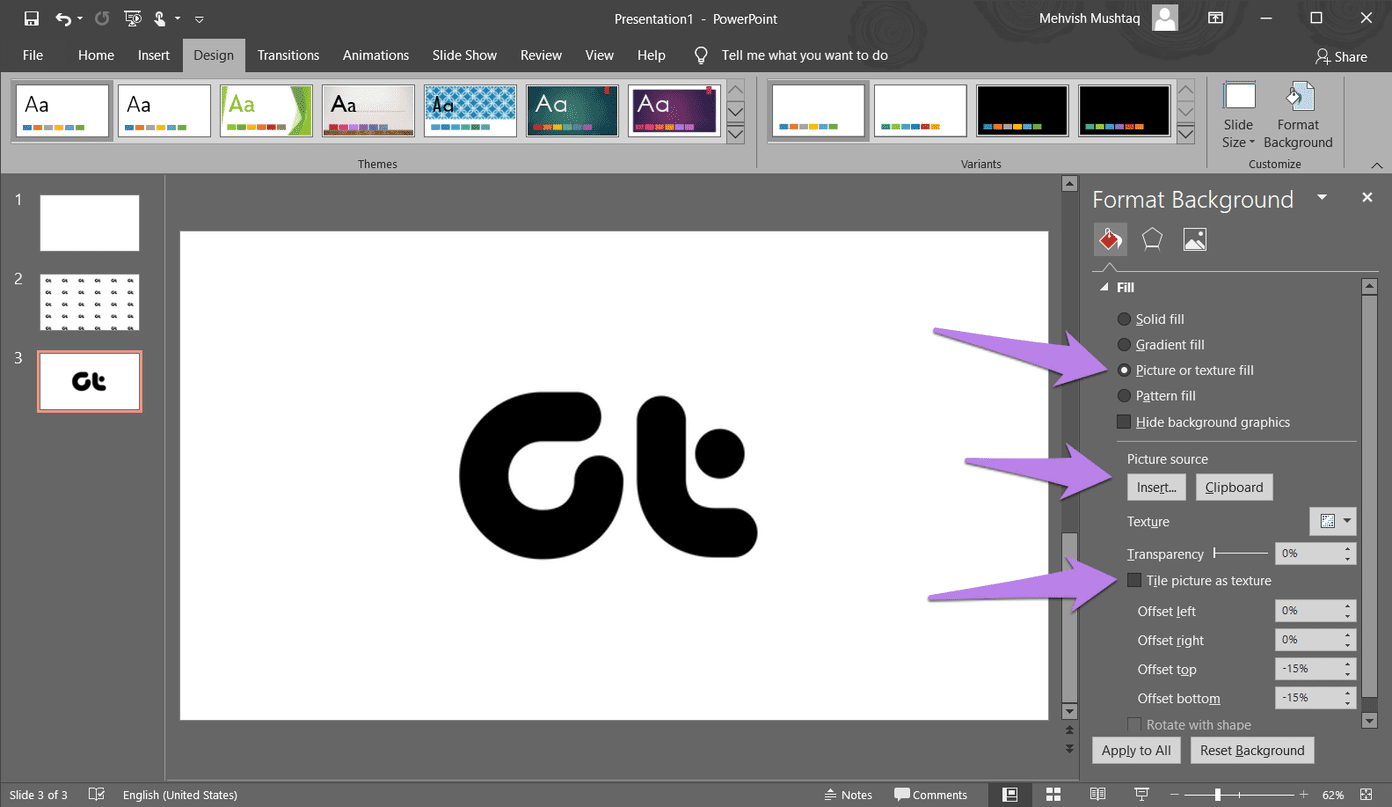This screenshot has height=807, width=1392.
Task: Enable Tile picture as texture
Action: coord(1134,580)
